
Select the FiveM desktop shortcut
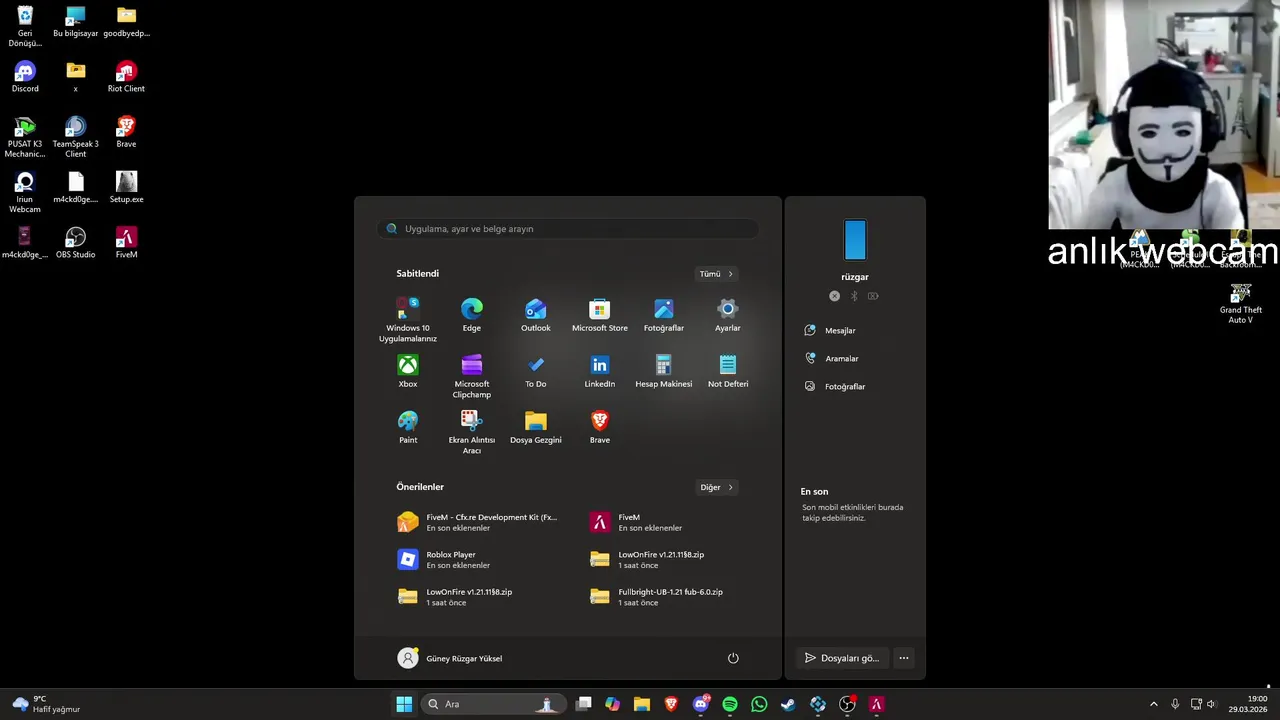(126, 243)
